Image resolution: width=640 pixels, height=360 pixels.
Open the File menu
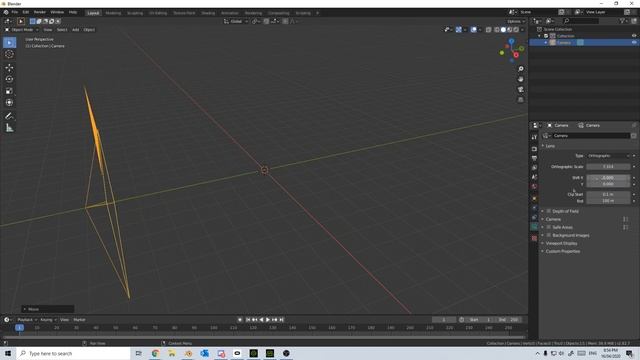point(15,13)
